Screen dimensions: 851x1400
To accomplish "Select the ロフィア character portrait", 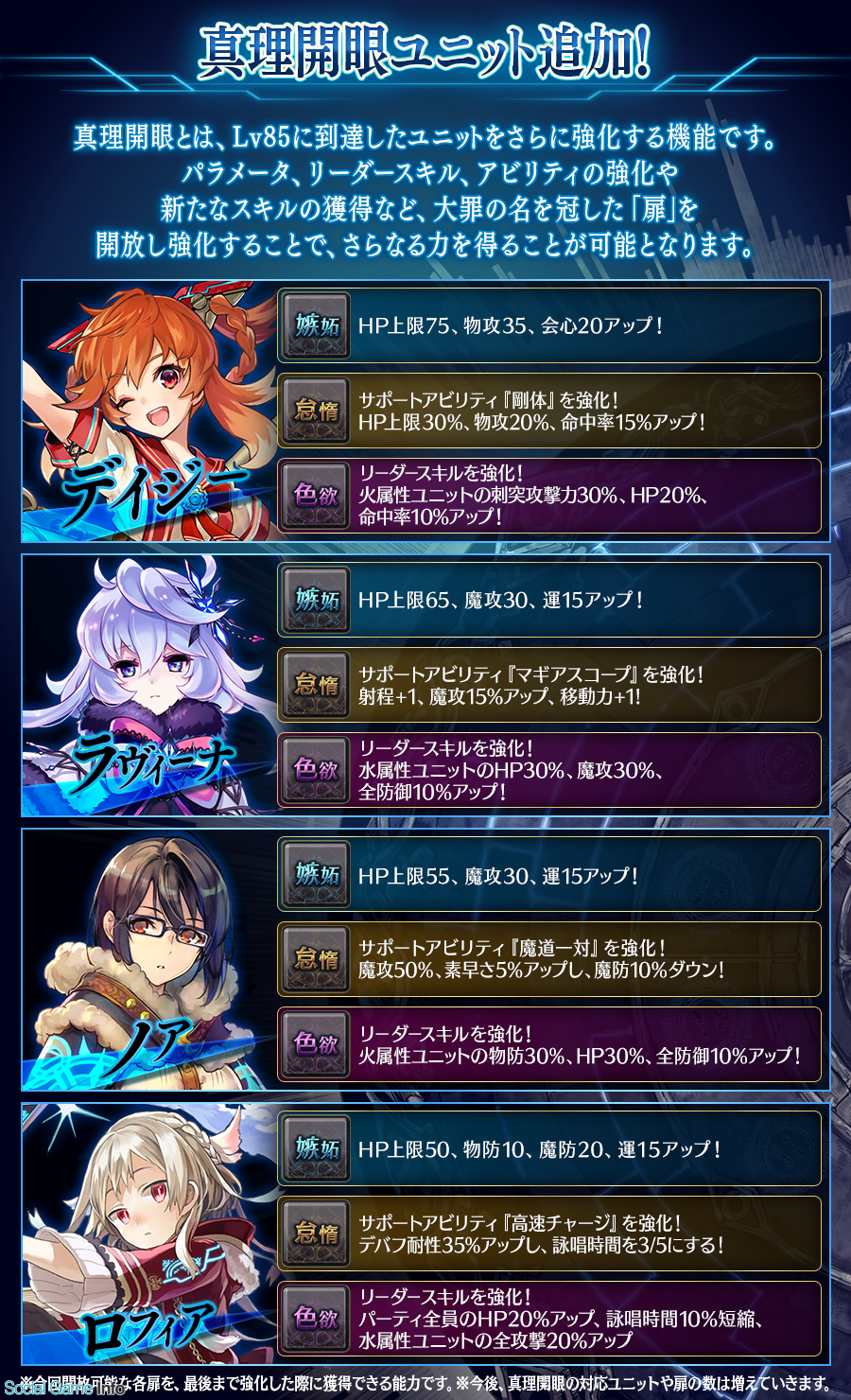I will [148, 1234].
